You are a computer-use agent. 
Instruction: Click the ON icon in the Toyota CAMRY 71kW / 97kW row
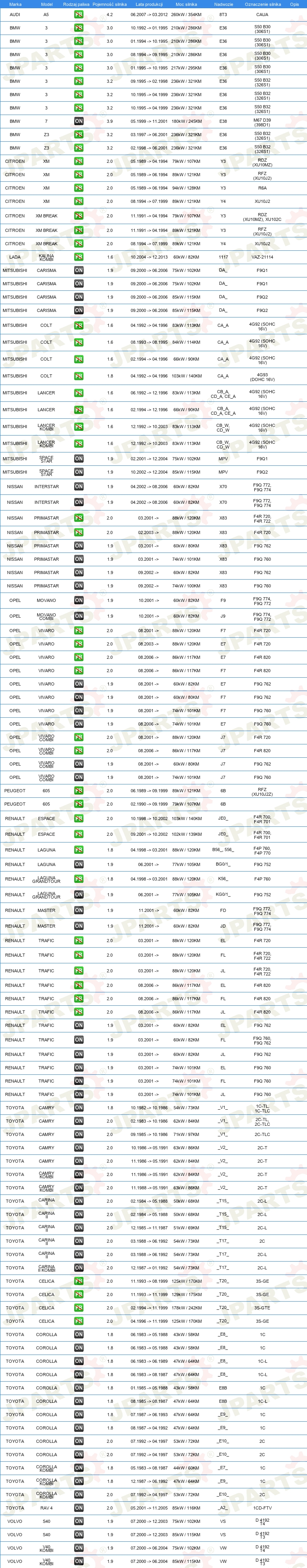(79, 1135)
